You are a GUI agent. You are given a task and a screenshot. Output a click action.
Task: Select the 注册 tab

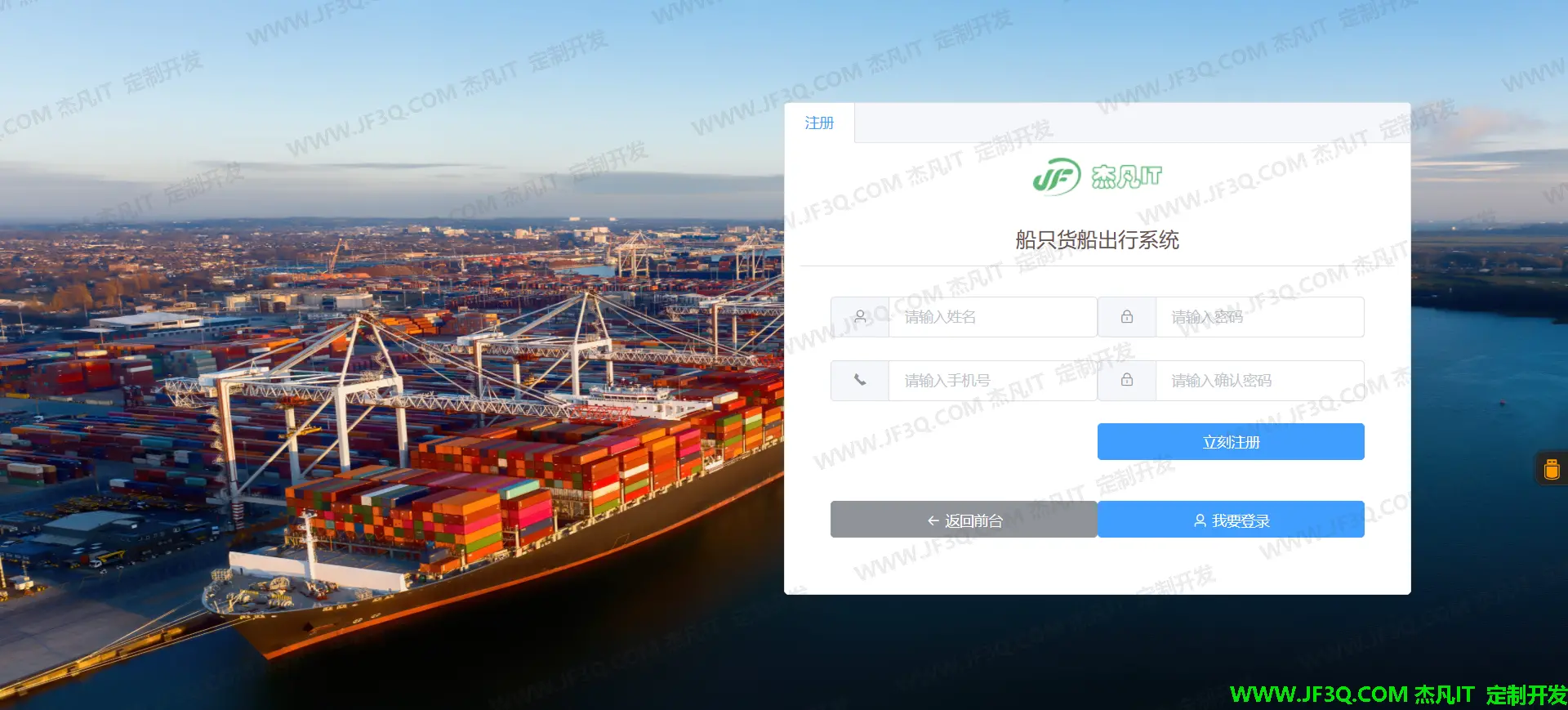click(x=819, y=123)
